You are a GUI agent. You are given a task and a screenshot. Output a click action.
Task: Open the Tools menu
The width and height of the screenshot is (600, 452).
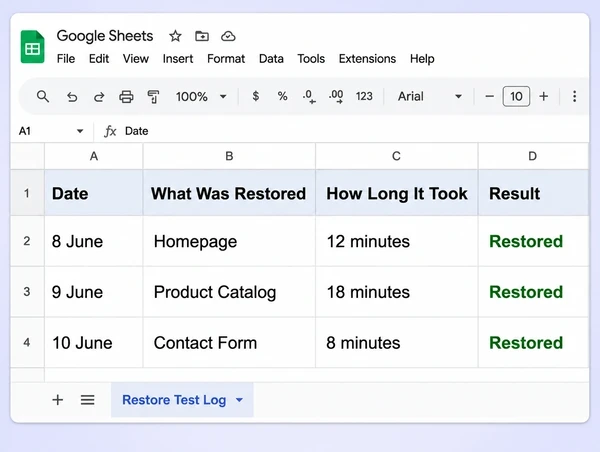click(x=311, y=59)
